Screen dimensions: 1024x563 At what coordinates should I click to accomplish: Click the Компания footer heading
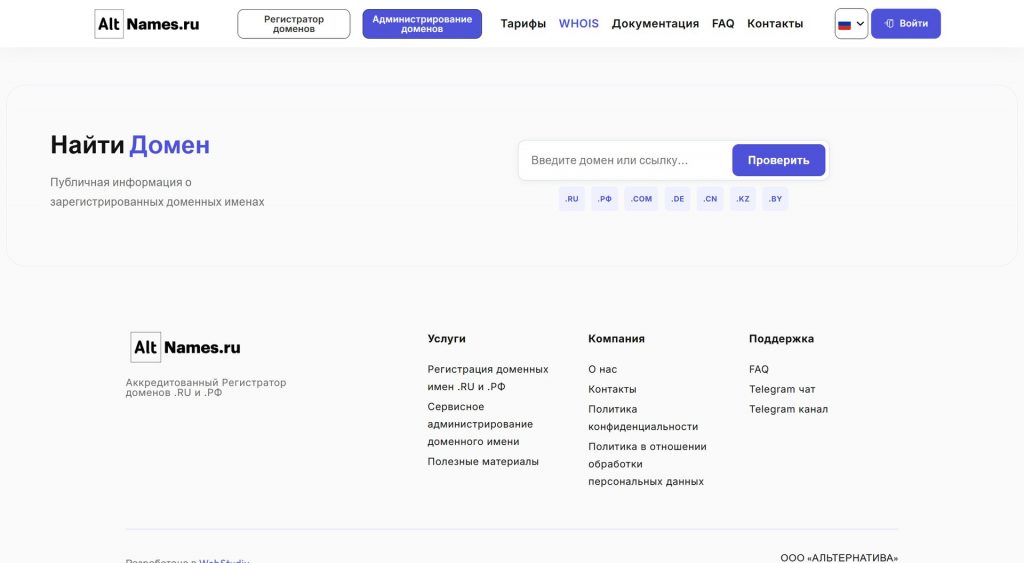tap(616, 339)
